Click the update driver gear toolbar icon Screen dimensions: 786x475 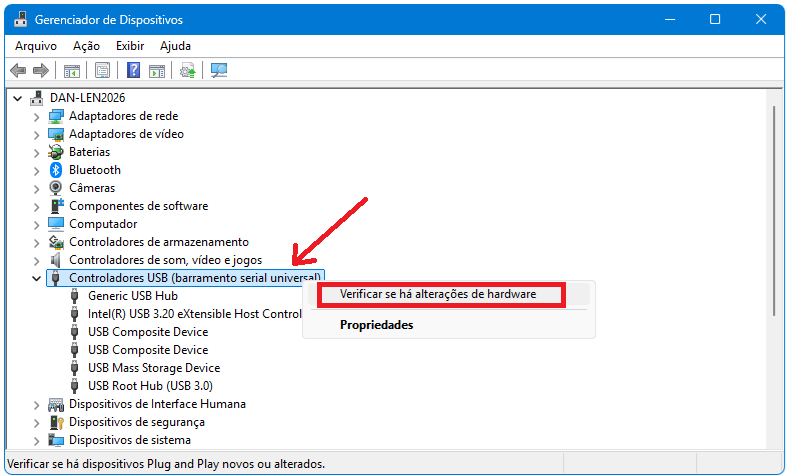[187, 71]
